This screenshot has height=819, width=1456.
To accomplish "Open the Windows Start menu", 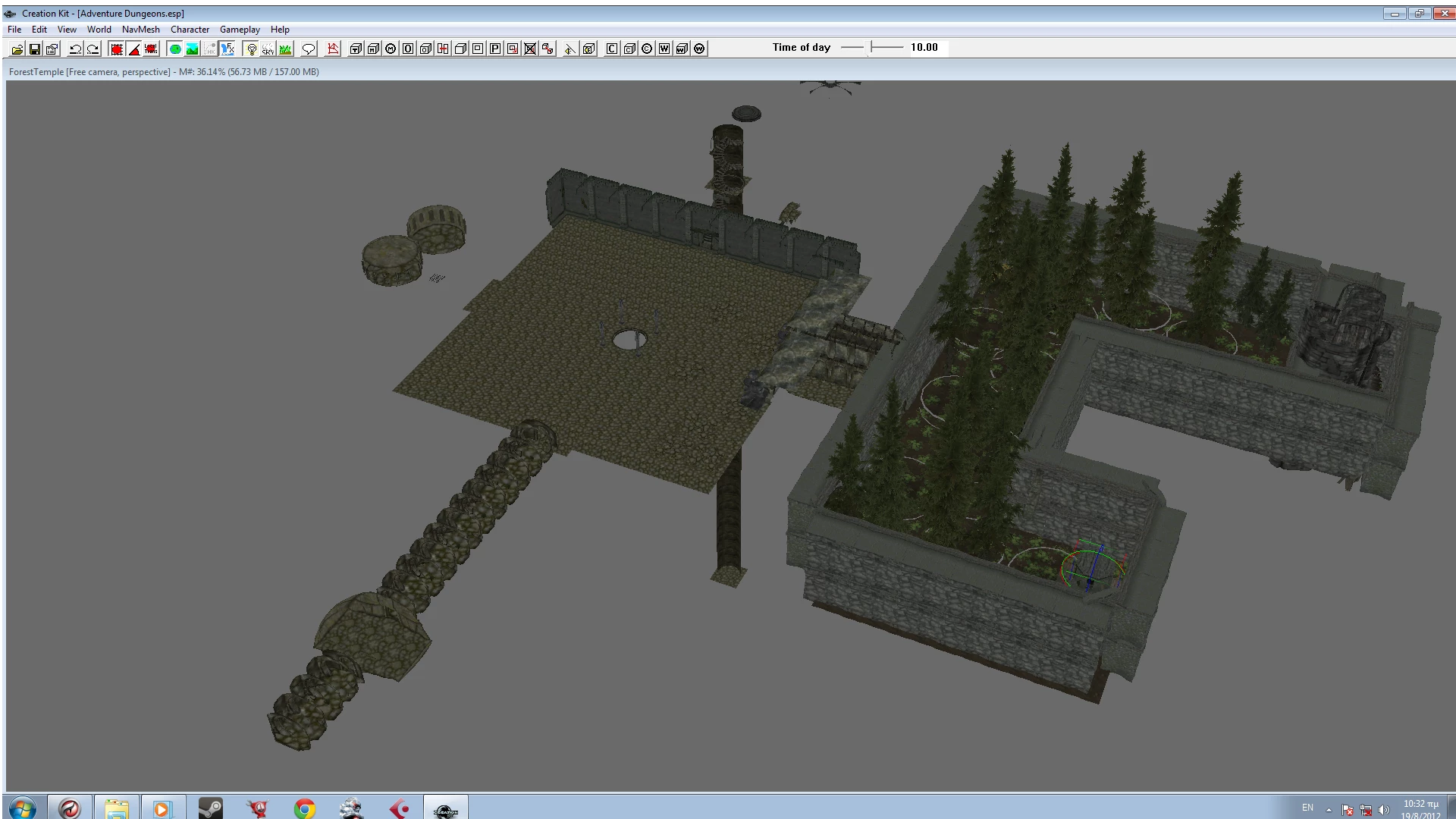I will coord(23,808).
